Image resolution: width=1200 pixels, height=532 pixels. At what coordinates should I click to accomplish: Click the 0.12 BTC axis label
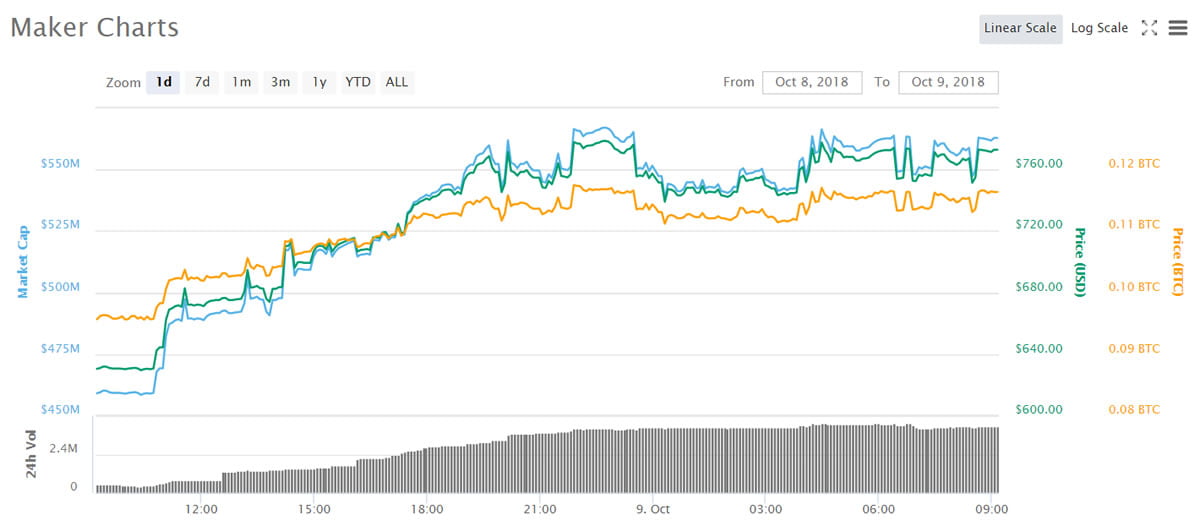coord(1134,163)
